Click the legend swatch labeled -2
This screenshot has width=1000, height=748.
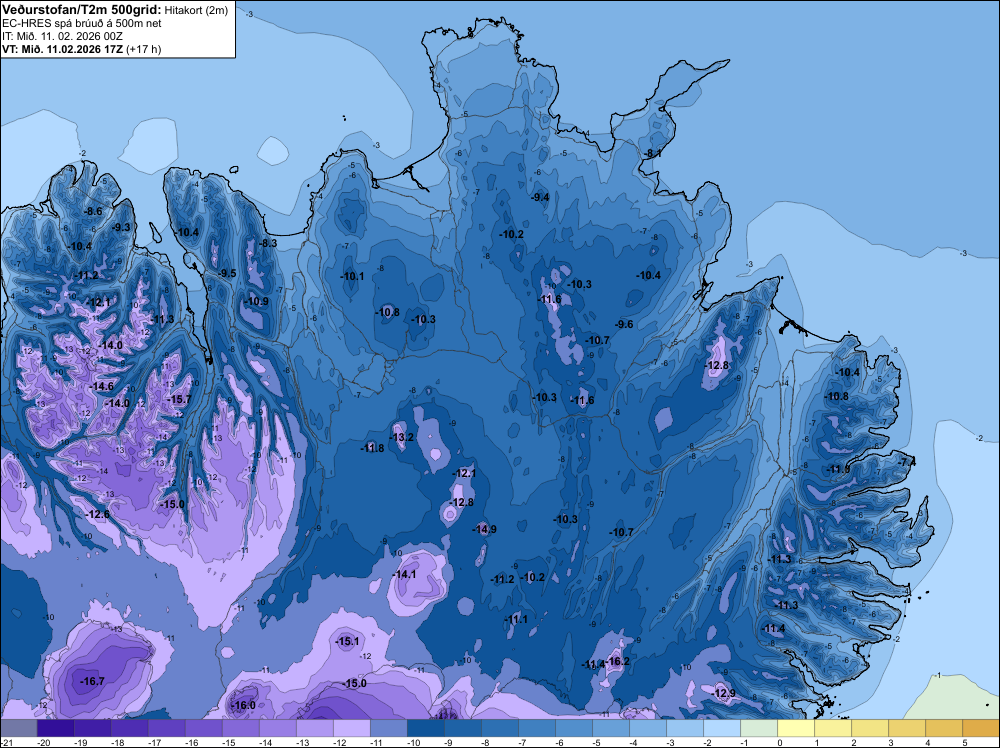(x=721, y=728)
